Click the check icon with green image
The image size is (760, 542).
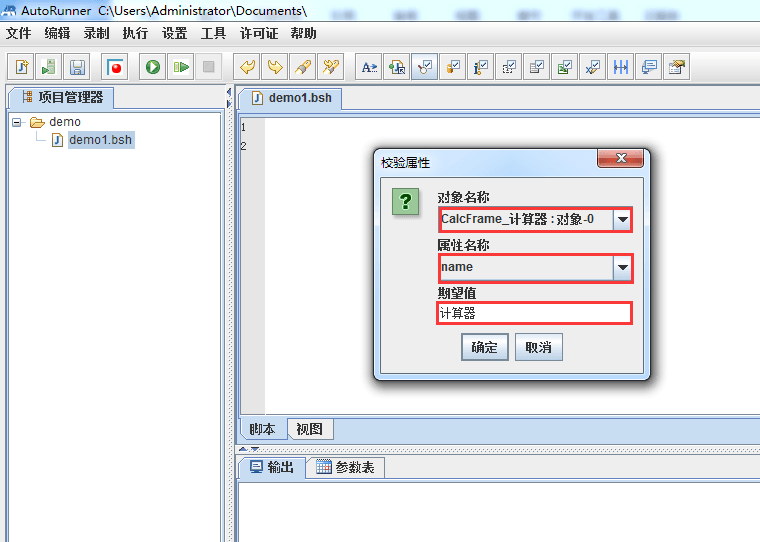pyautogui.click(x=565, y=67)
